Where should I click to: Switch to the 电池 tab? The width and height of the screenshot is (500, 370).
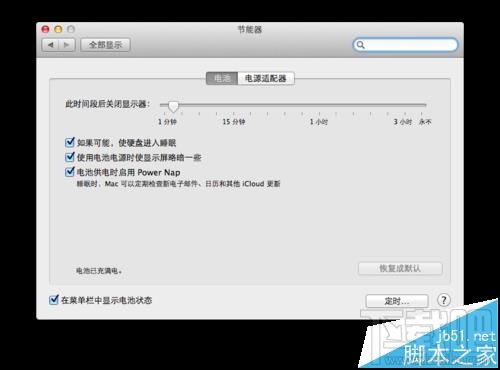point(222,78)
